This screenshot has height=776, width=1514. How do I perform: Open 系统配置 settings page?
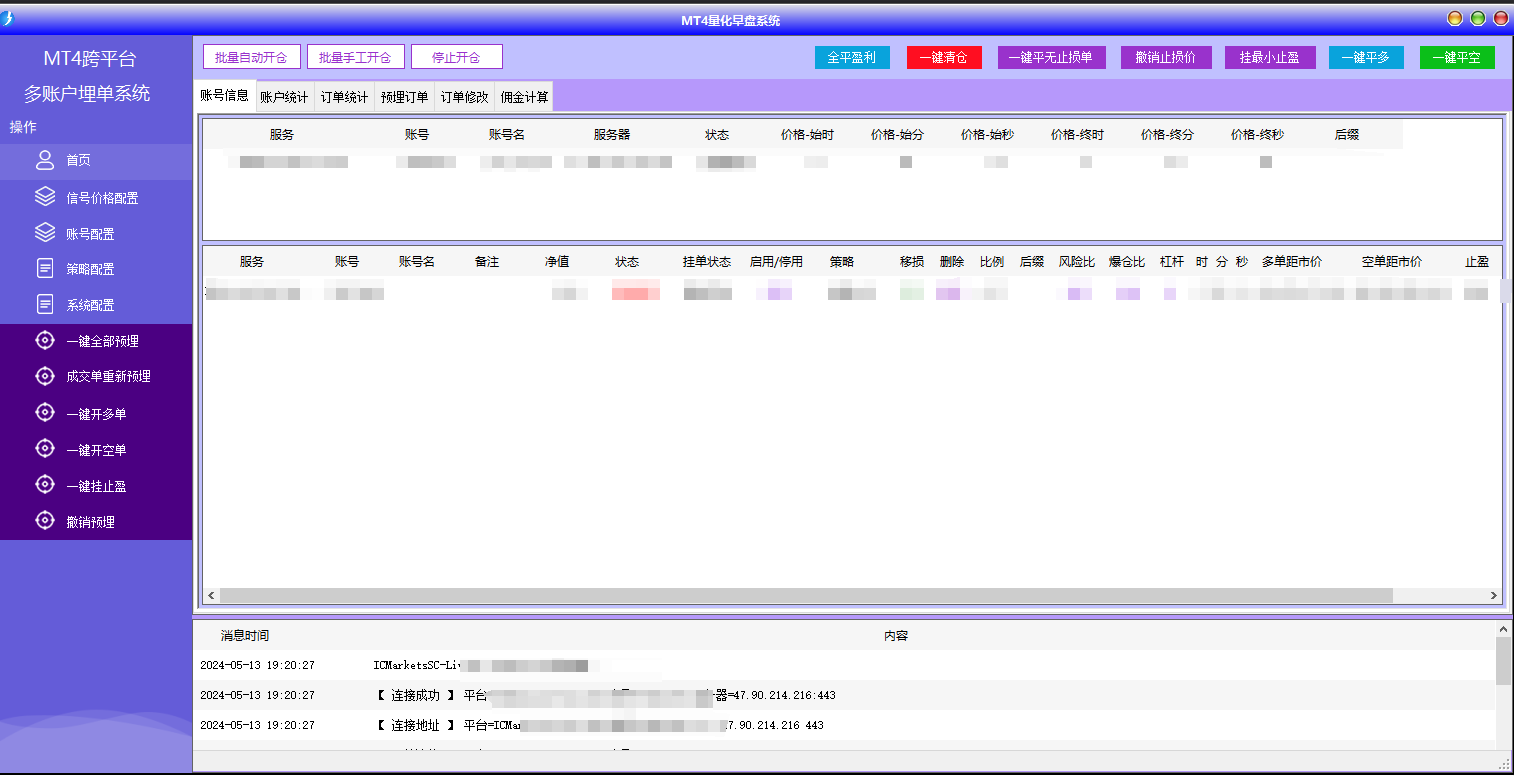point(96,305)
